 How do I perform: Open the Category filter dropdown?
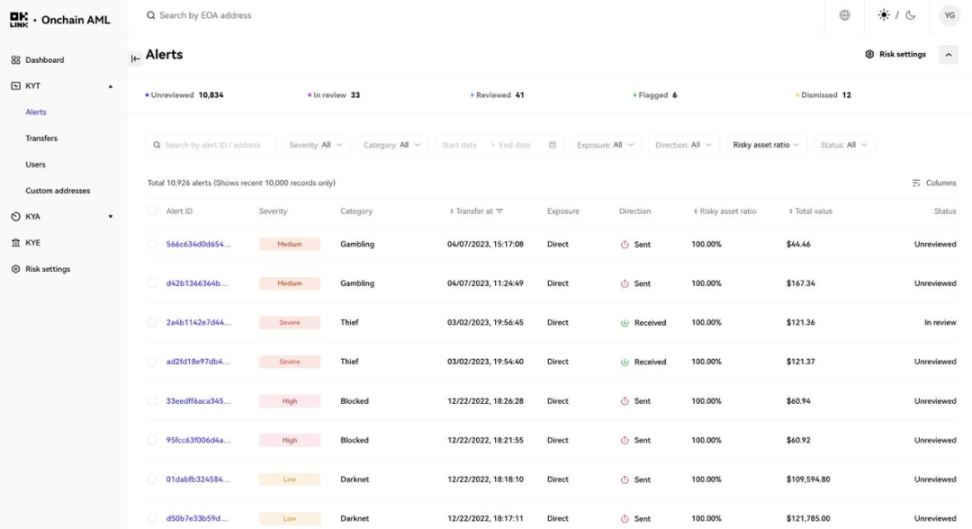(392, 145)
